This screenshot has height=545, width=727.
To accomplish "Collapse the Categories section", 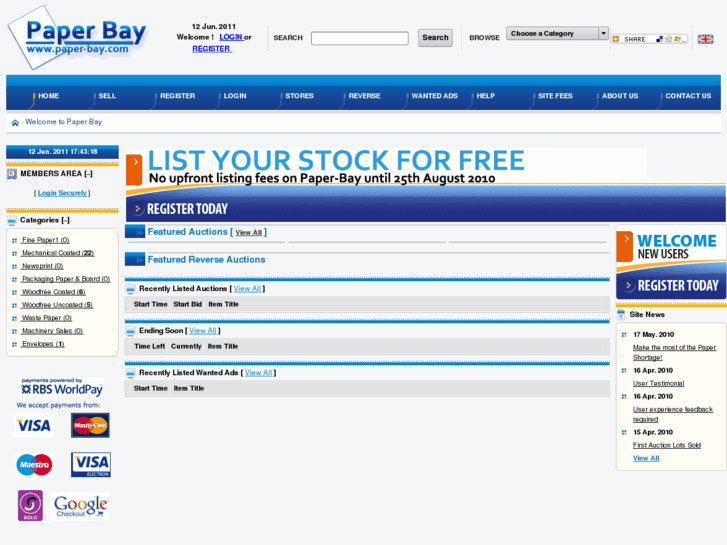I will click(65, 220).
